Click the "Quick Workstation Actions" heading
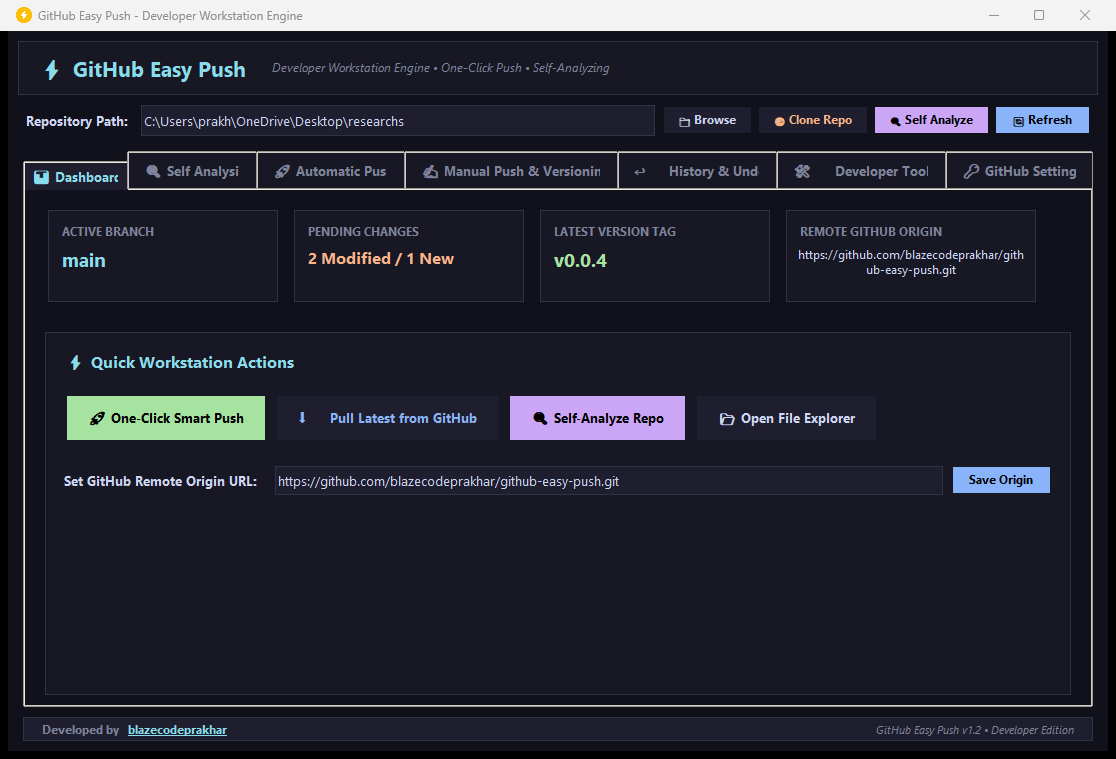The width and height of the screenshot is (1116, 759). pyautogui.click(x=192, y=362)
